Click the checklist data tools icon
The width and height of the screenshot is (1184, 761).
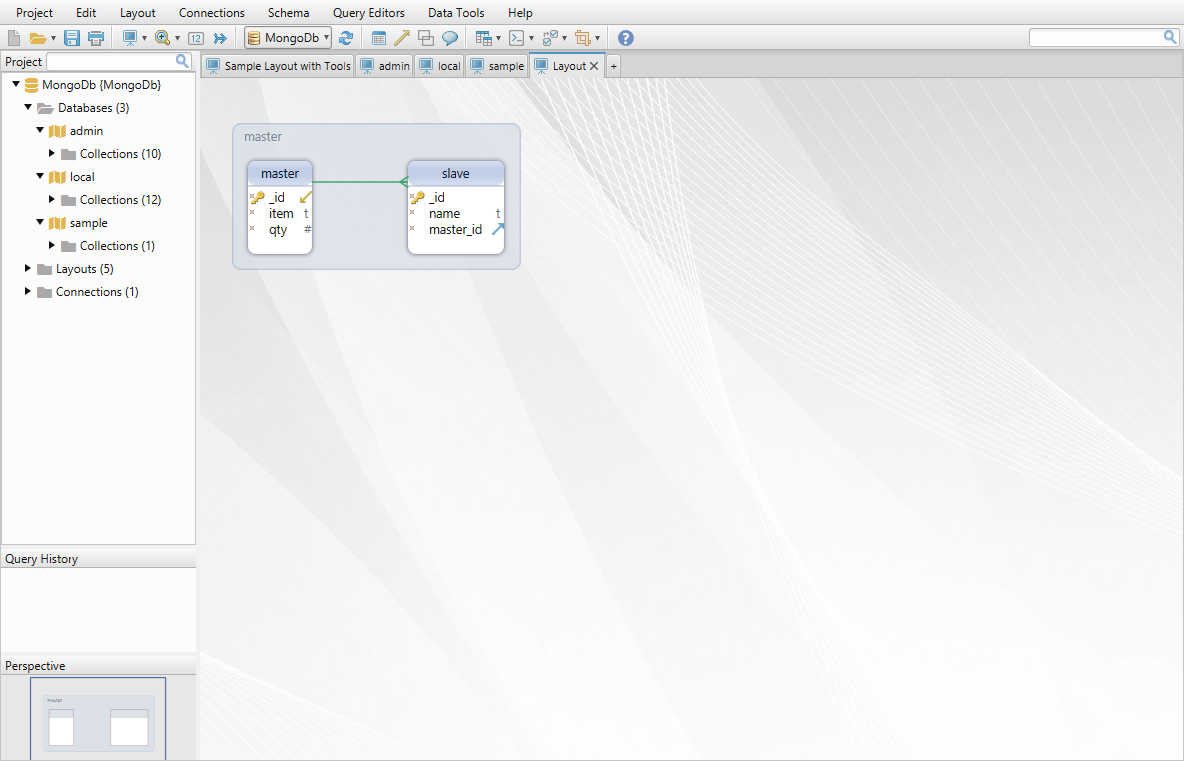click(550, 38)
